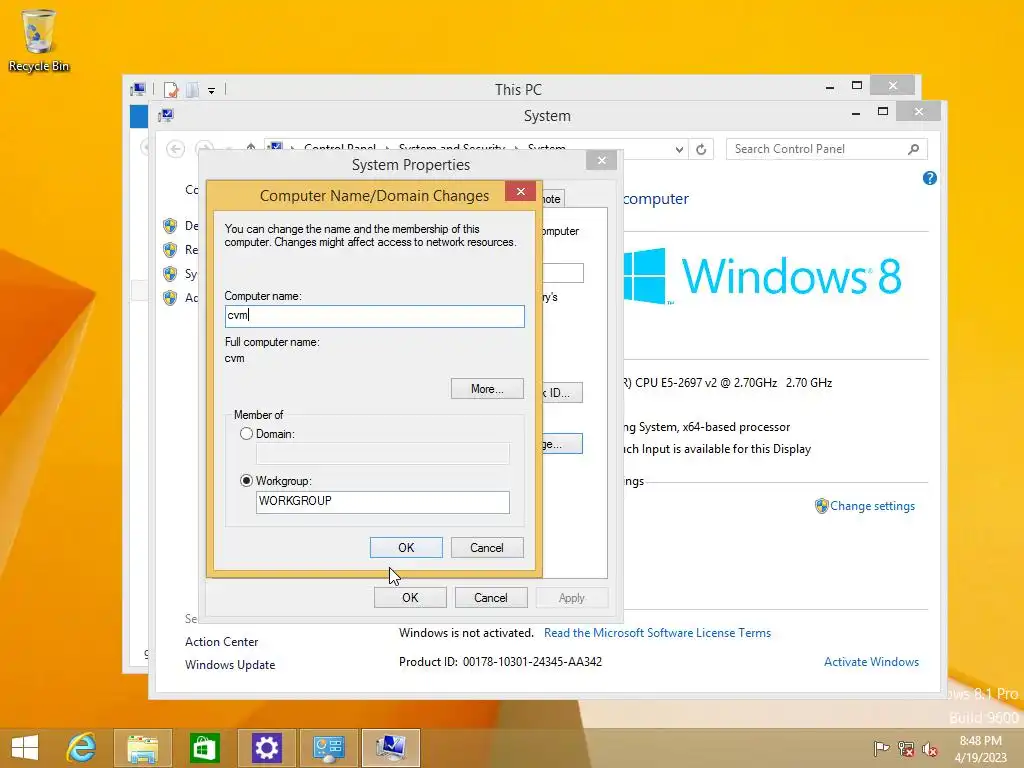Image resolution: width=1024 pixels, height=768 pixels.
Task: Click the Activate Windows link
Action: [871, 662]
